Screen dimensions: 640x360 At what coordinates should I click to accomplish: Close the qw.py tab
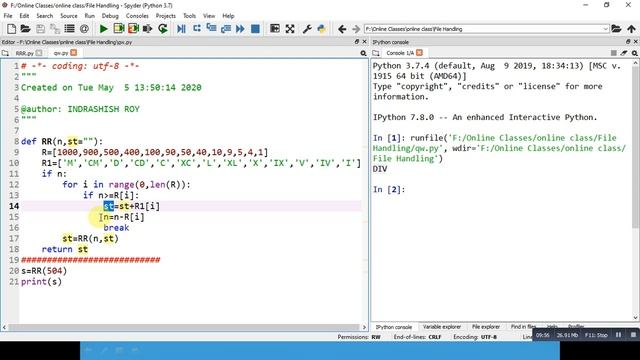tap(73, 53)
